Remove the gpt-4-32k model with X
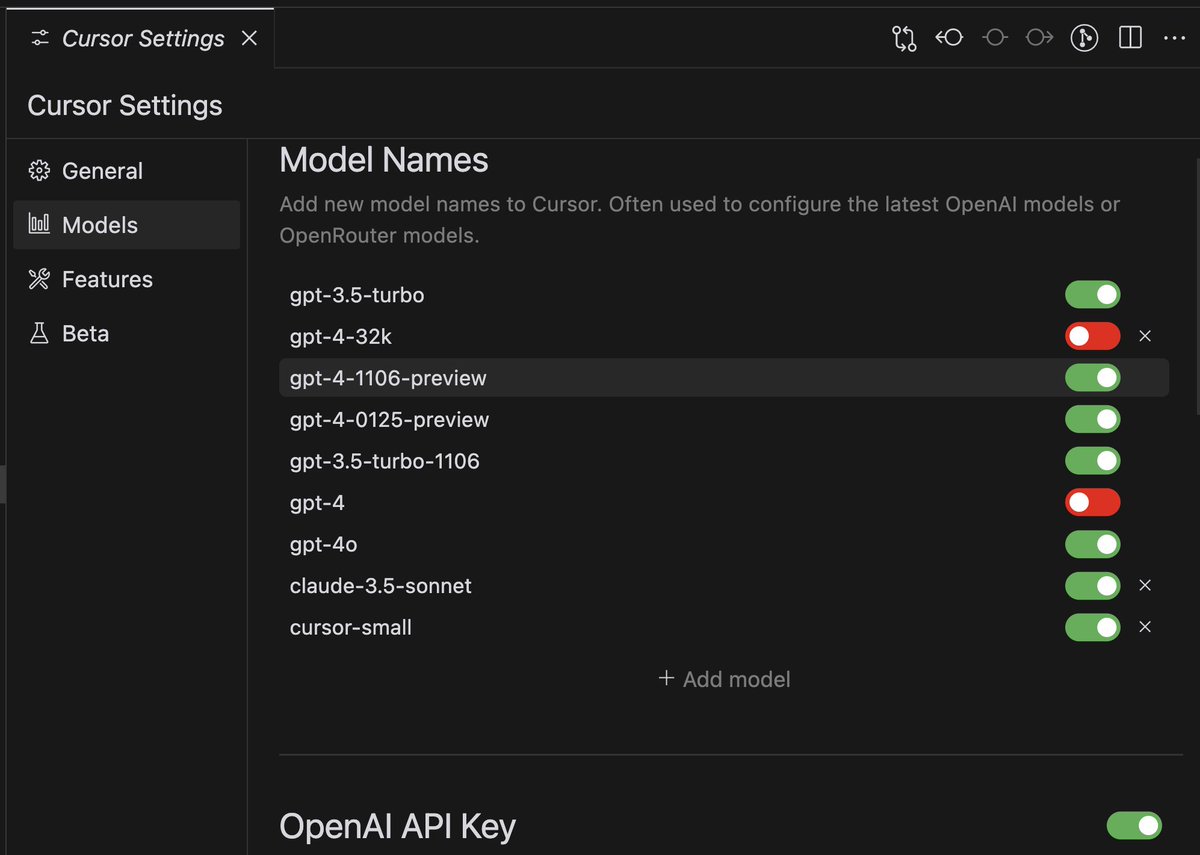1200x855 pixels. tap(1146, 337)
